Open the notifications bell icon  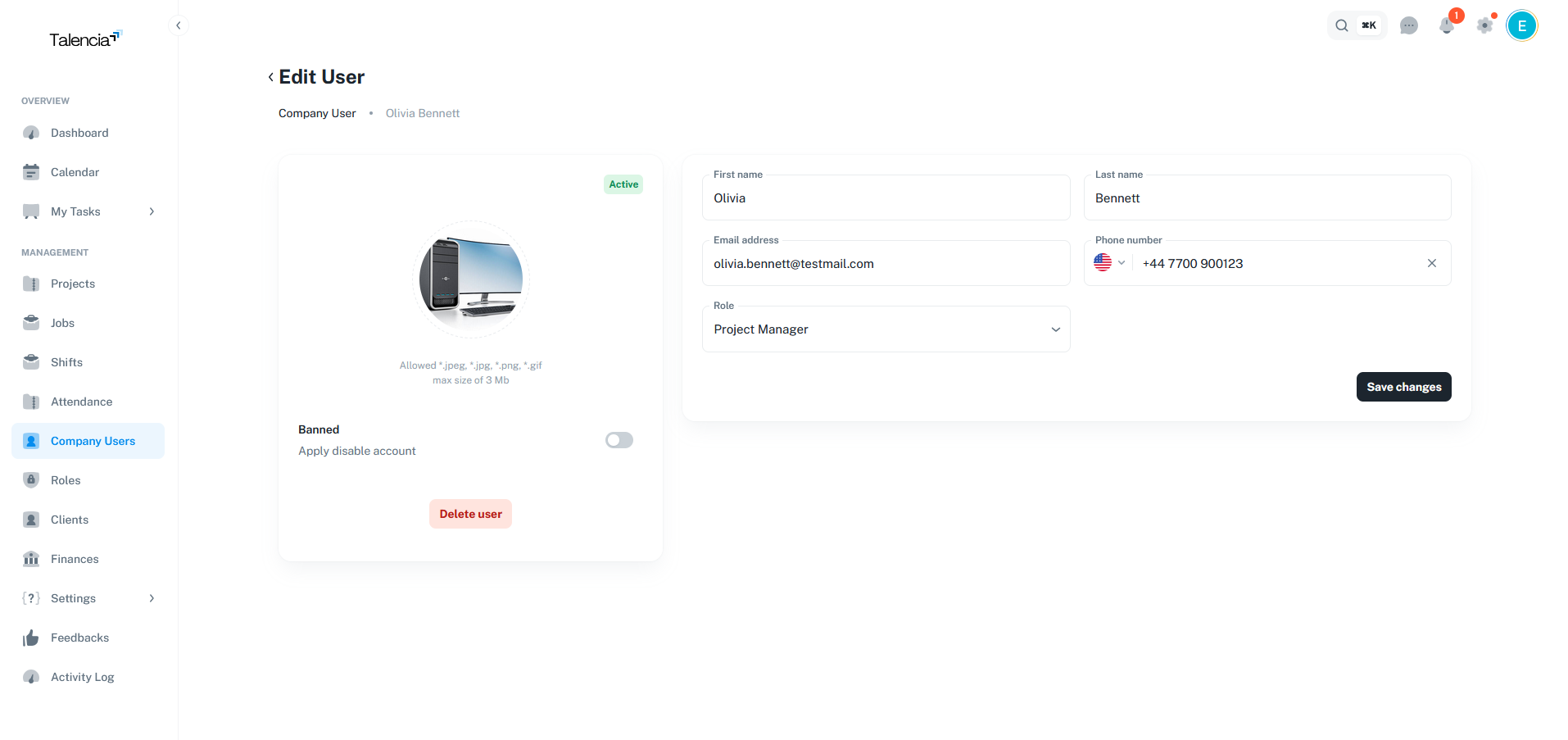click(x=1446, y=25)
